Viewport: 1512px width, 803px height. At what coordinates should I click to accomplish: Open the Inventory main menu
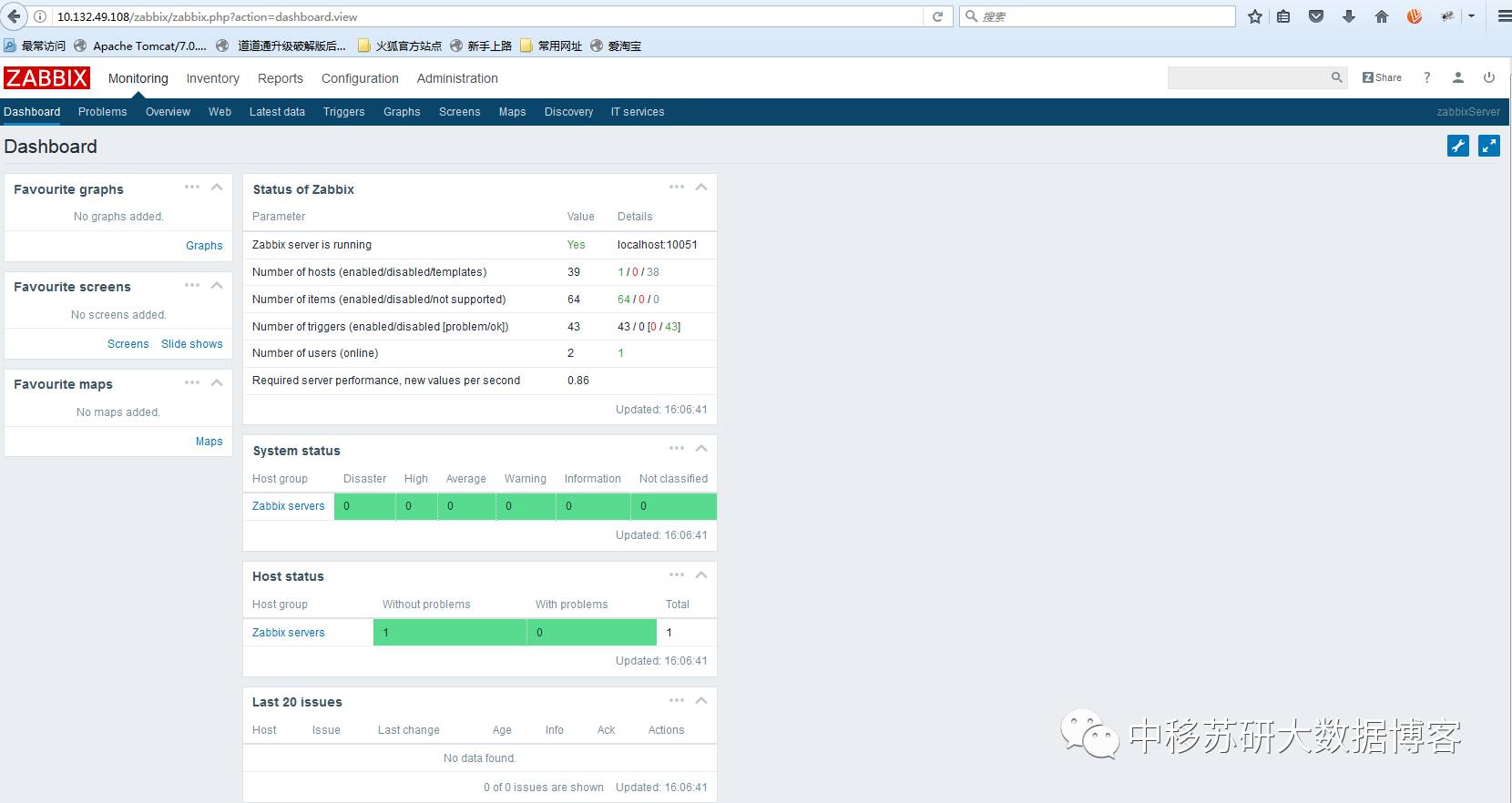(x=213, y=78)
